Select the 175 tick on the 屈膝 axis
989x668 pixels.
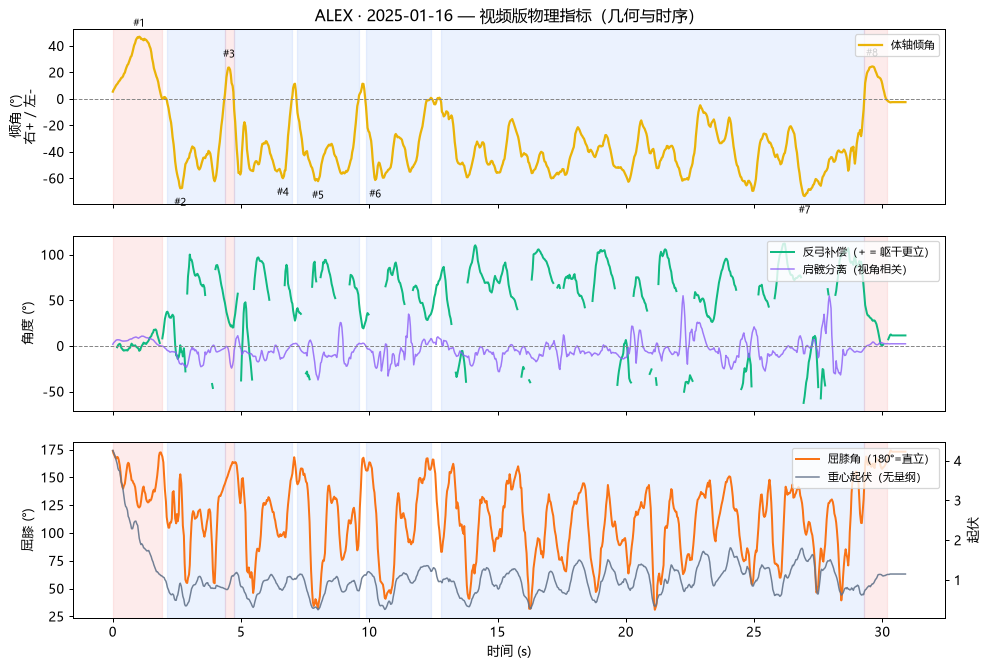point(53,450)
